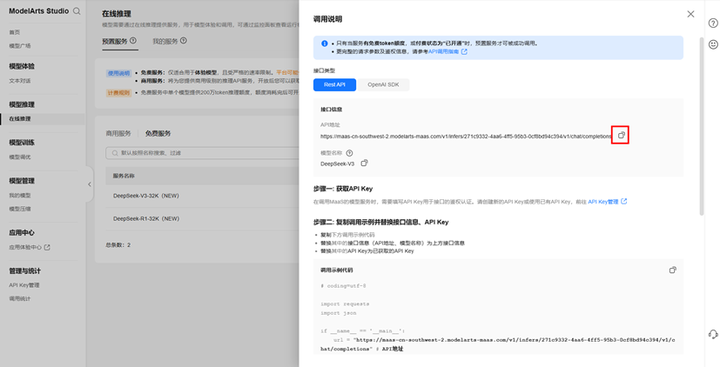Open customer service headset icon
Viewport: 720px width, 367px height.
[x=713, y=334]
